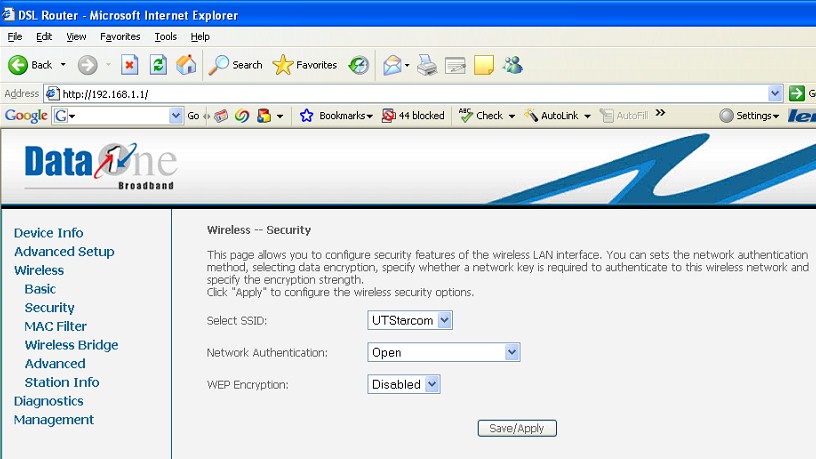This screenshot has width=816, height=459.
Task: Open the History clock icon
Action: 359,65
